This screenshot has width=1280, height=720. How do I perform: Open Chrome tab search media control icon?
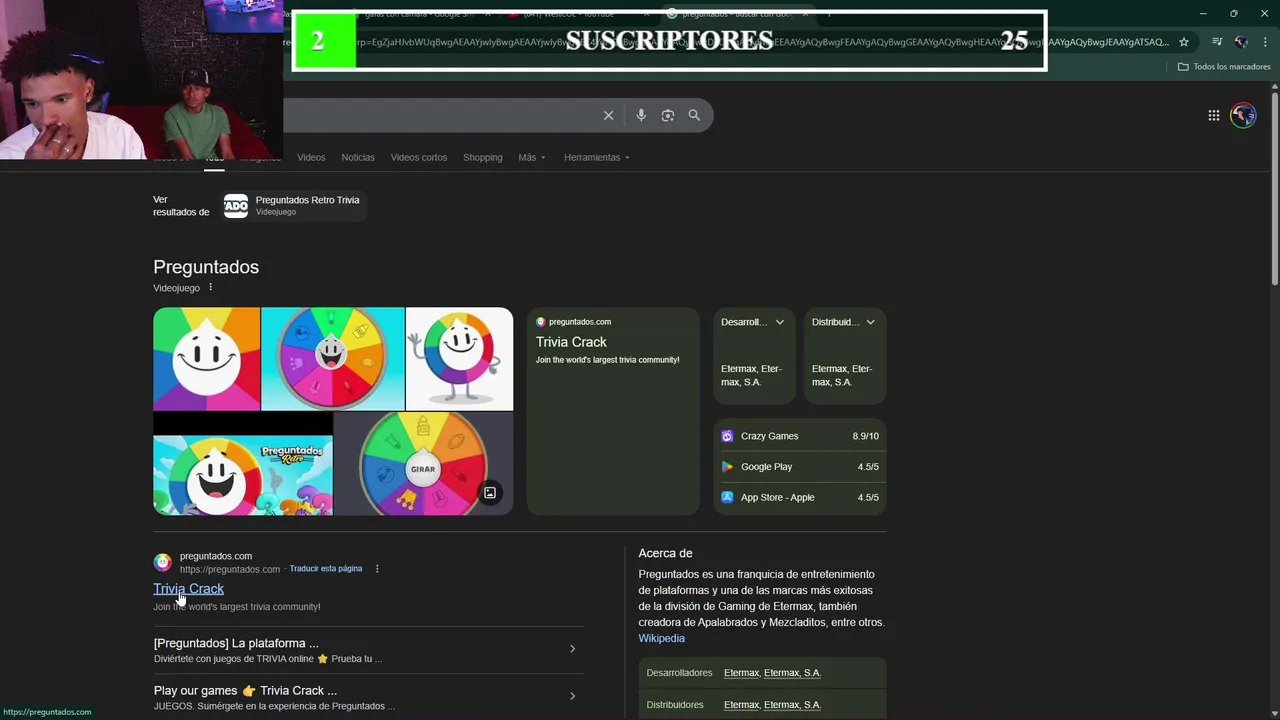(1217, 42)
